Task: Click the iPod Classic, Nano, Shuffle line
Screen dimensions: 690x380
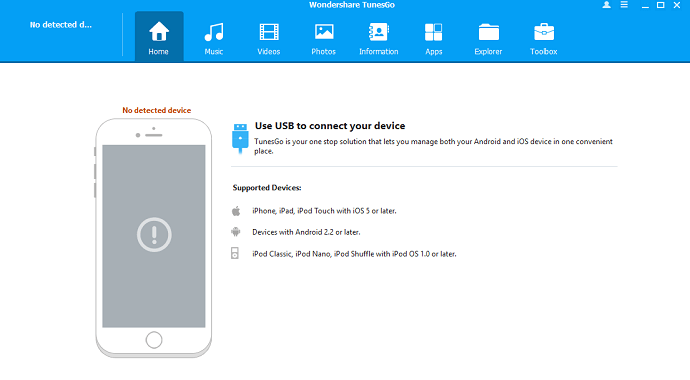Action: coord(354,254)
